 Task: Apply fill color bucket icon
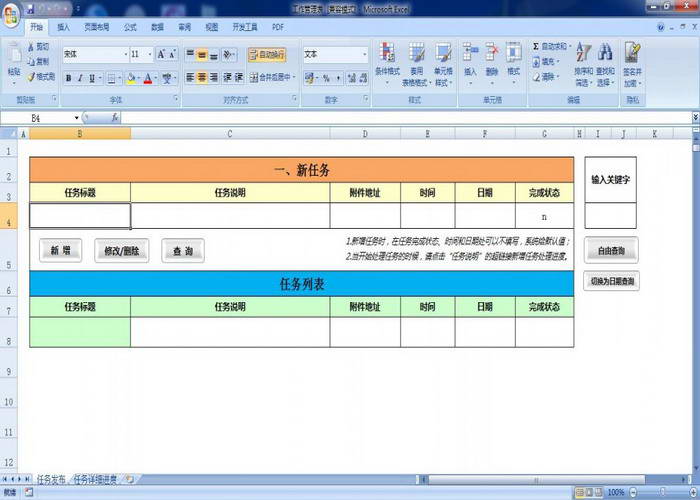[x=131, y=79]
